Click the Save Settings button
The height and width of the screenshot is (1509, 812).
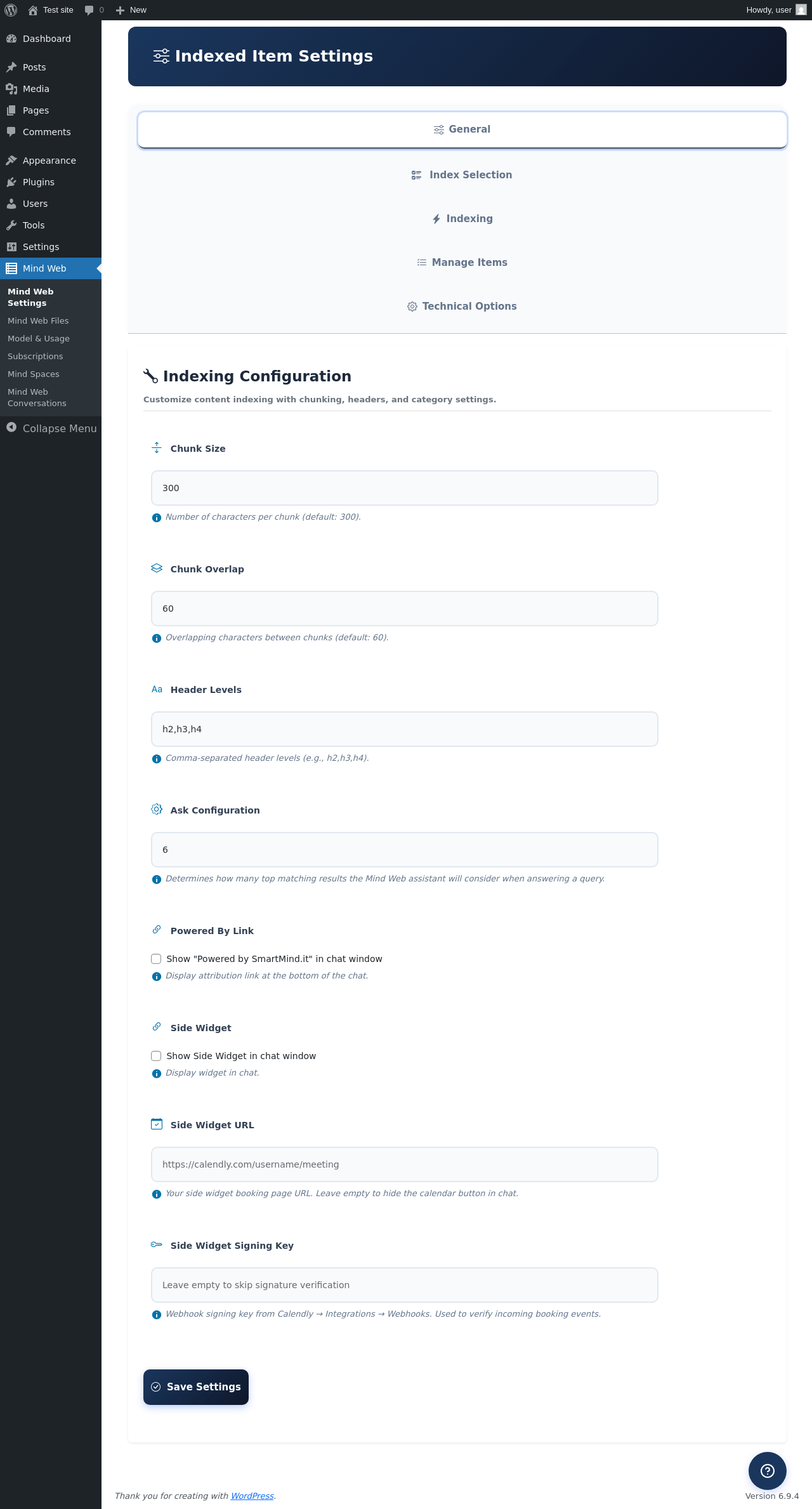point(196,1387)
